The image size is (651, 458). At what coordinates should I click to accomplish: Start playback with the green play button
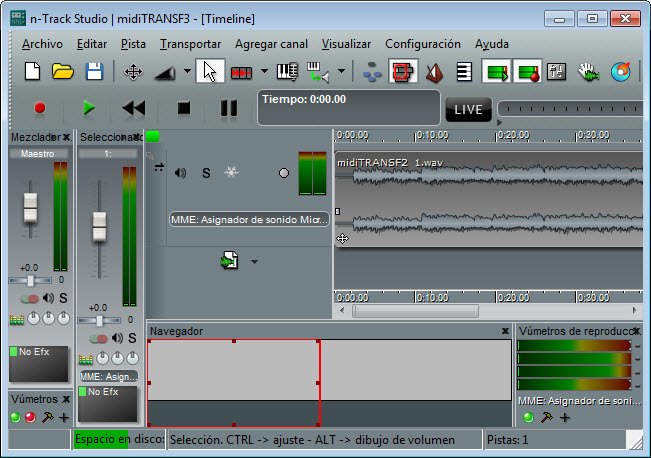click(x=88, y=108)
